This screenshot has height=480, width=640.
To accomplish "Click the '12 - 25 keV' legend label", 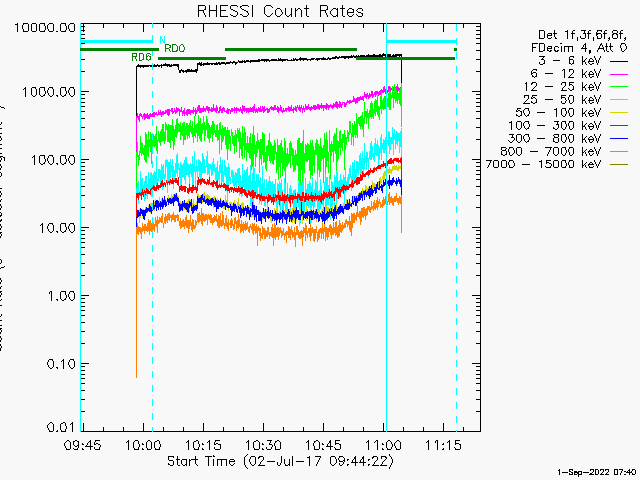I will pyautogui.click(x=562, y=87).
